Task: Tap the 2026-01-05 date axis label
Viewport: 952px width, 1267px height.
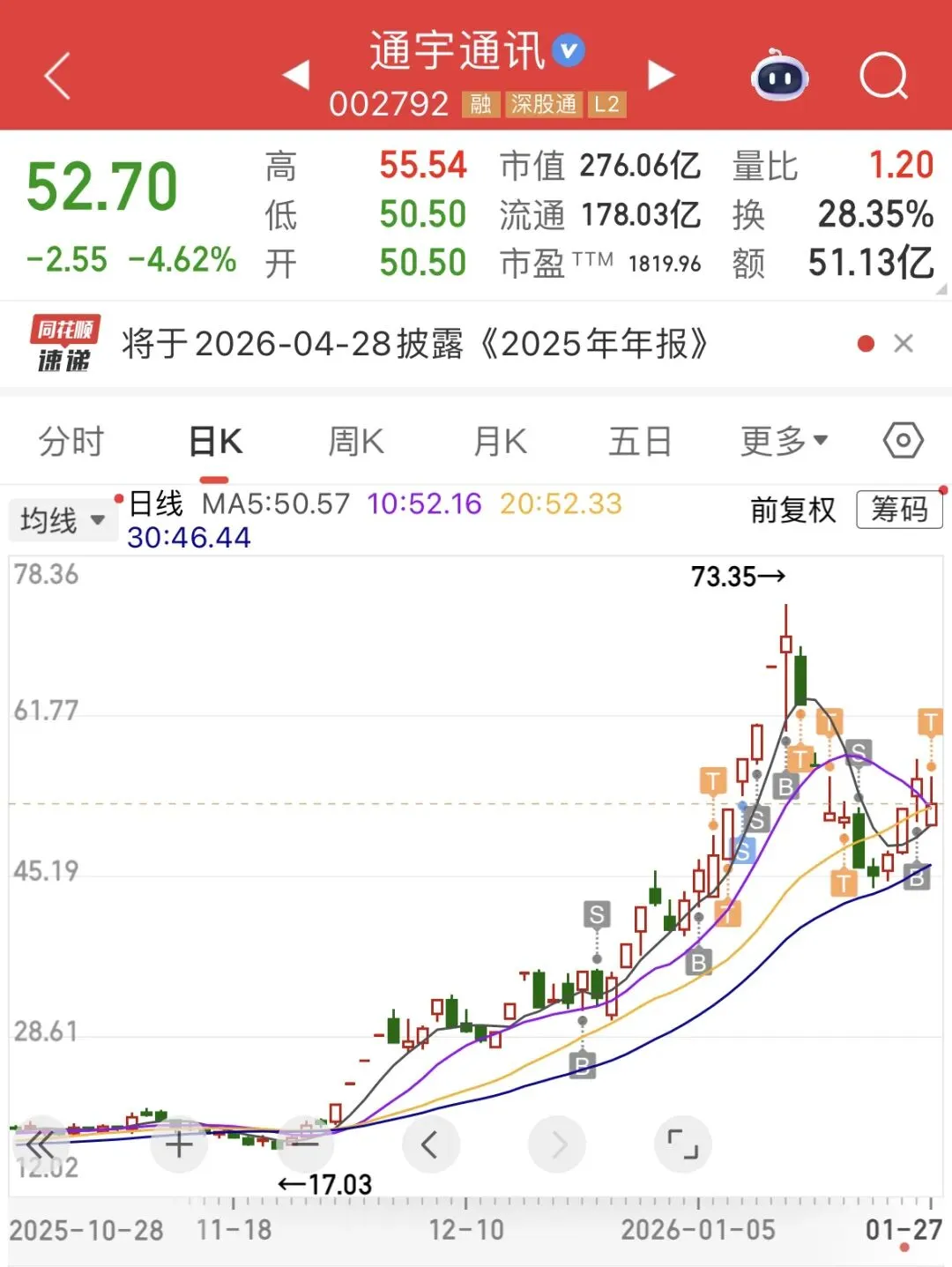Action: (x=698, y=1230)
